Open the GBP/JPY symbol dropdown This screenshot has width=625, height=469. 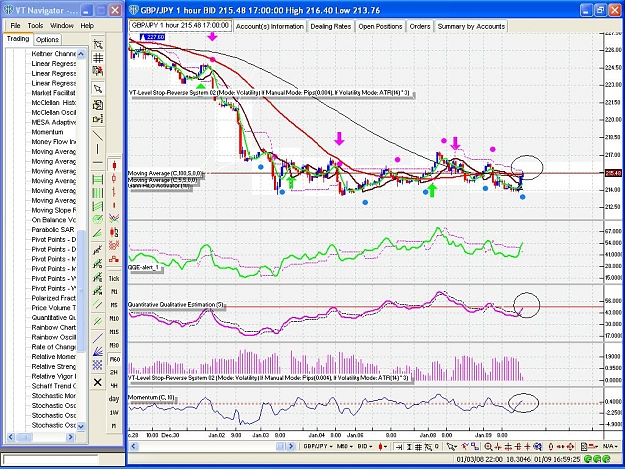click(x=317, y=446)
